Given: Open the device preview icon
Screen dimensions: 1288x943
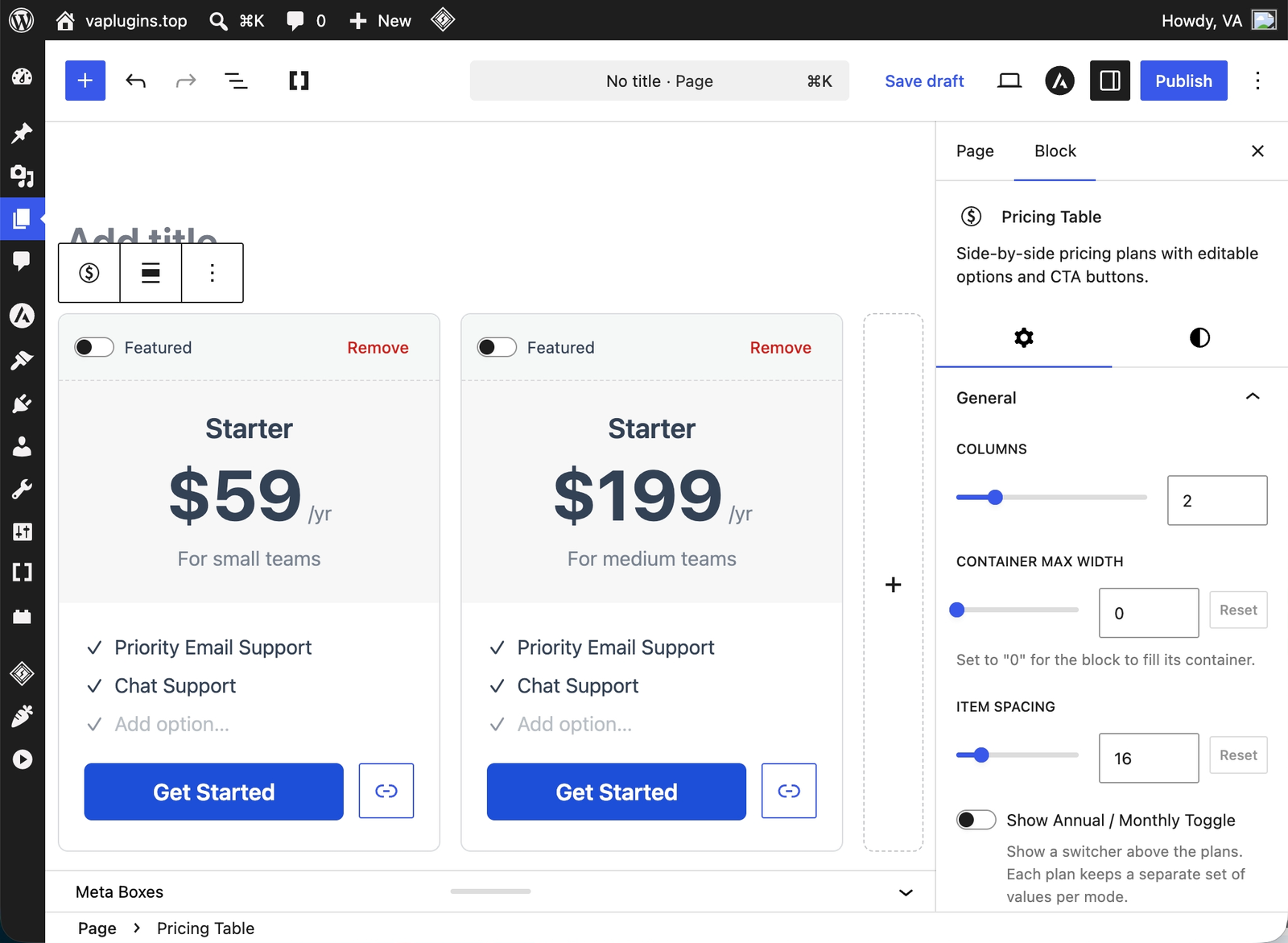Looking at the screenshot, I should (1009, 81).
